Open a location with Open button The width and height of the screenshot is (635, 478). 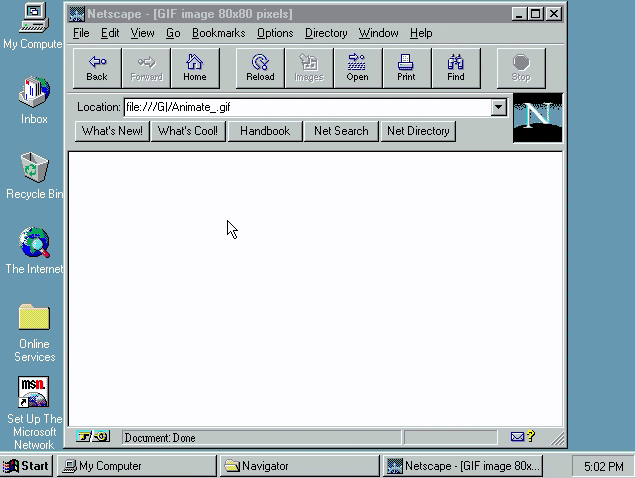(358, 68)
